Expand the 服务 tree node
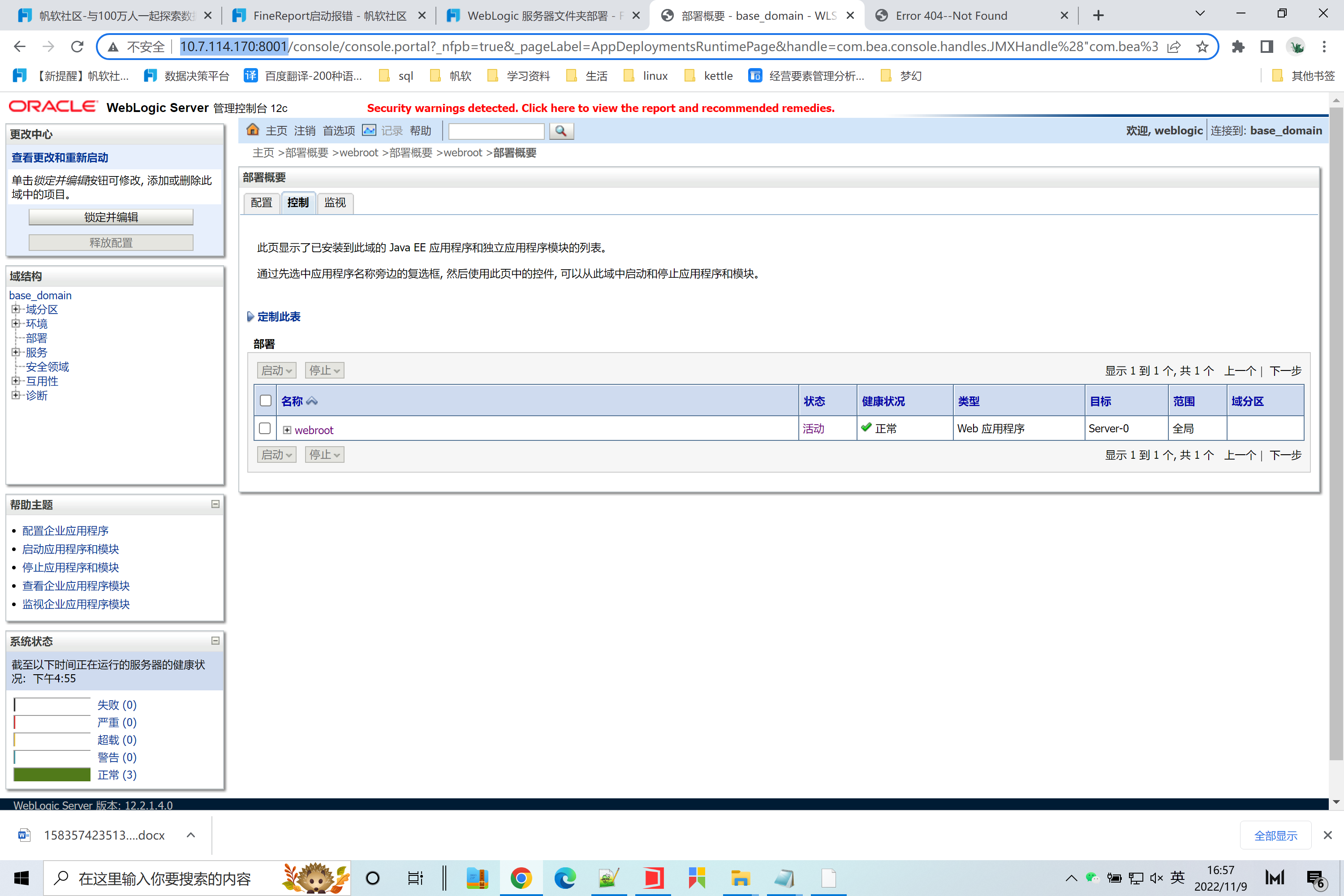1344x896 pixels. (16, 352)
